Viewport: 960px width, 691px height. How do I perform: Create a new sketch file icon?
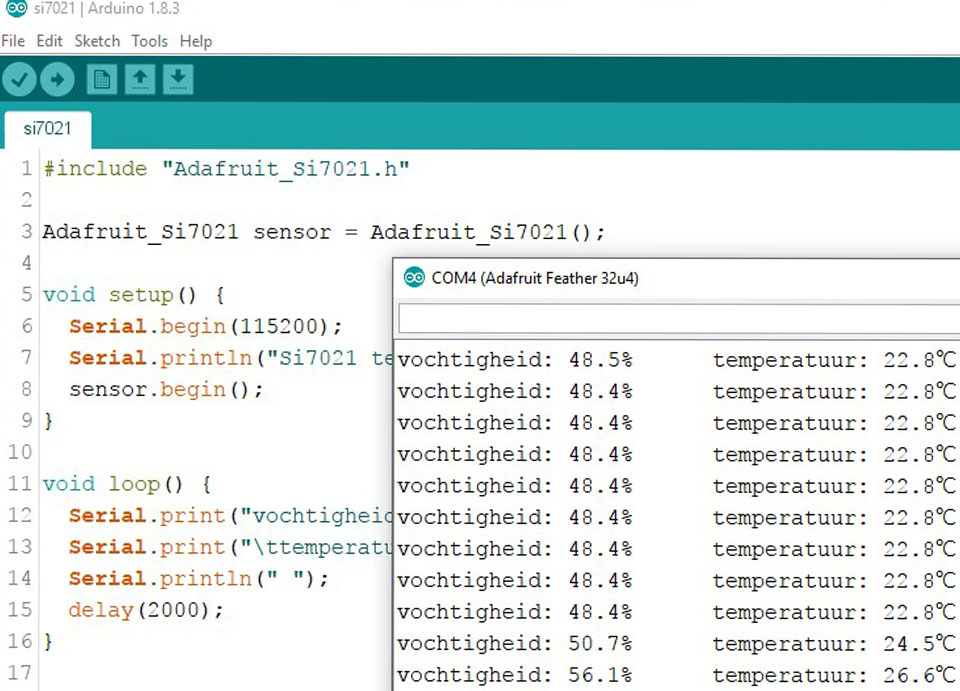coord(102,80)
